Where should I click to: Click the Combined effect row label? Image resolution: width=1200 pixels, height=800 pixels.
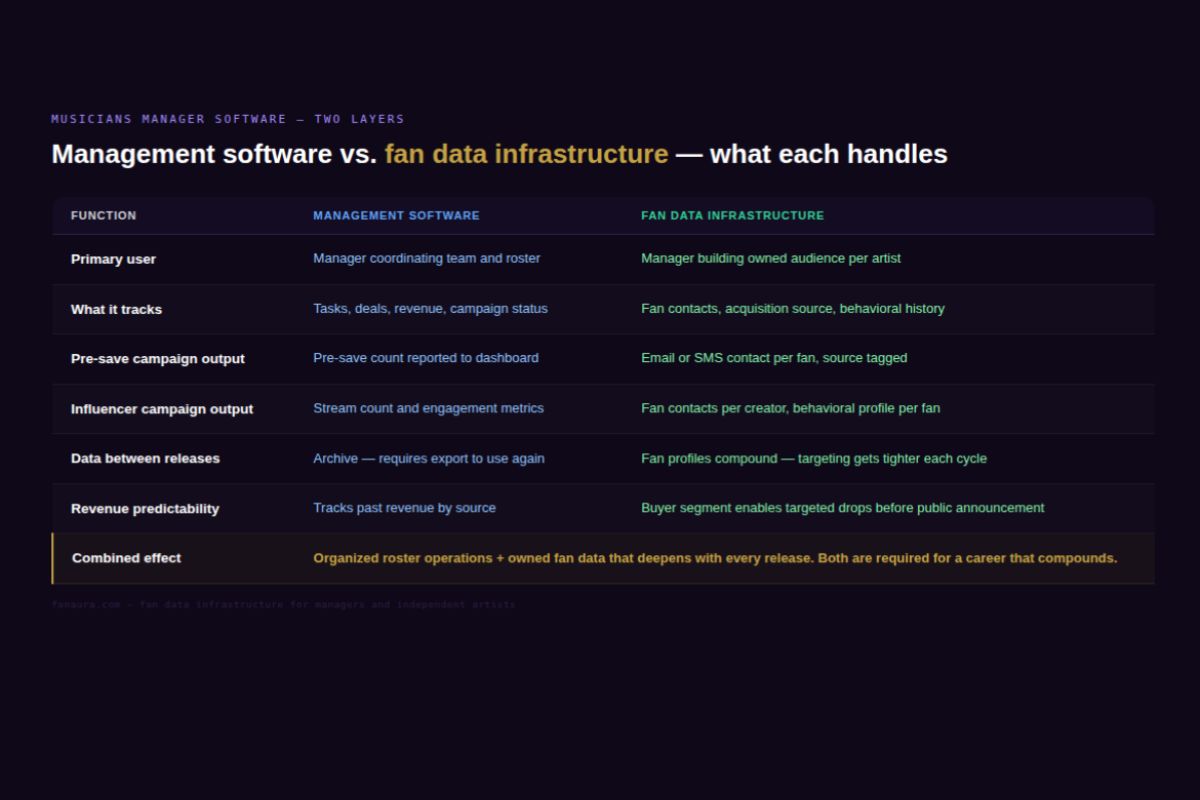126,558
